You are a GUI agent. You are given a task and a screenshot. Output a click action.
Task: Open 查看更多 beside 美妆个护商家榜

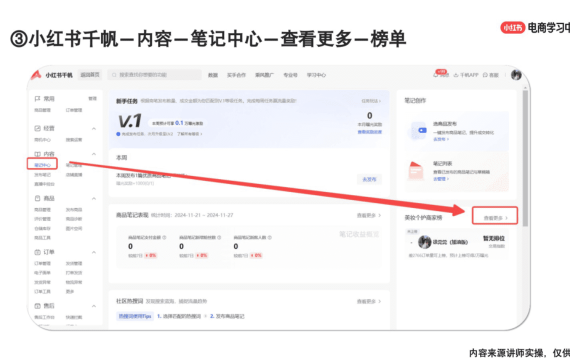(x=495, y=218)
